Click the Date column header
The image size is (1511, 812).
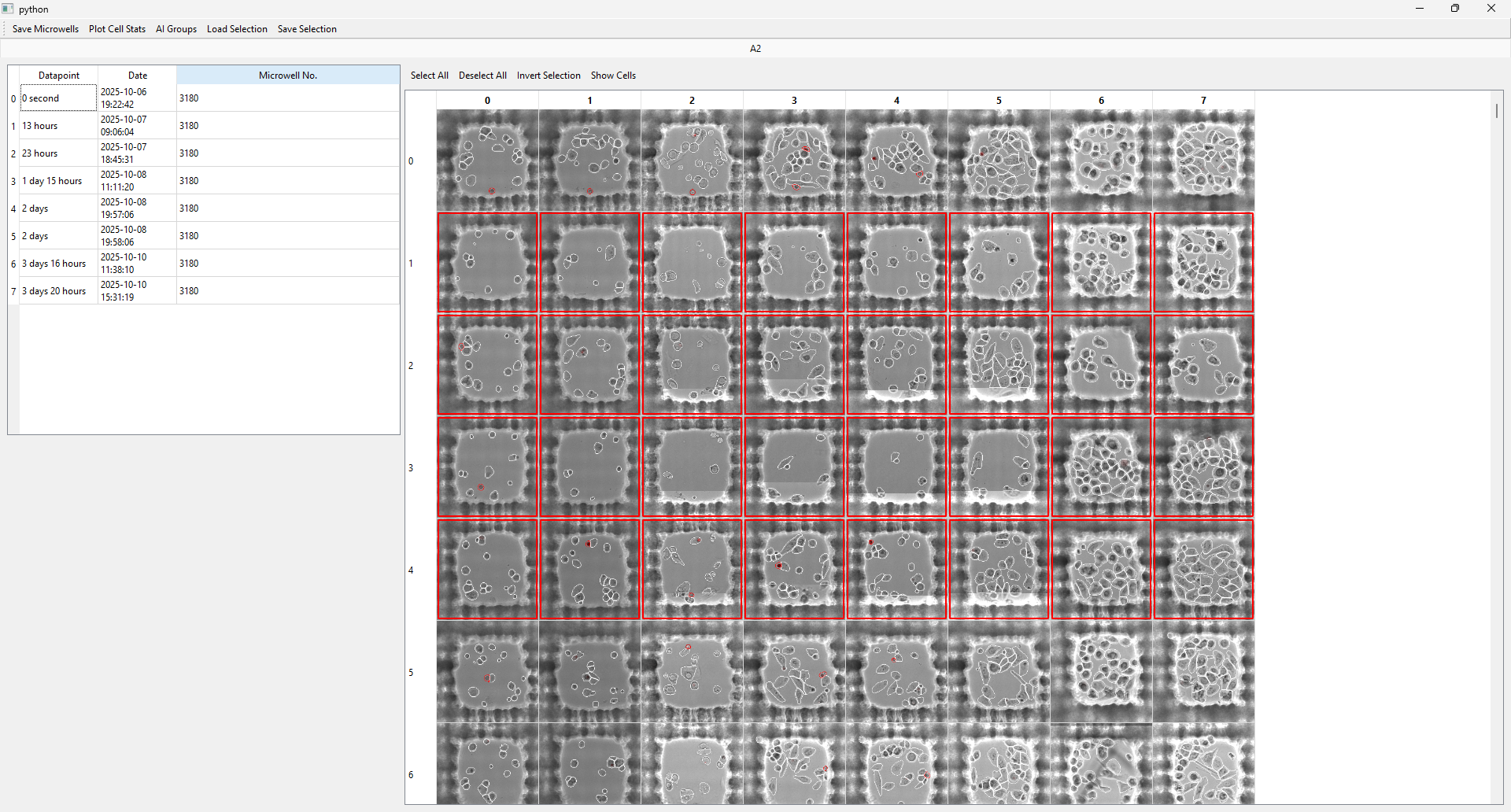point(138,76)
